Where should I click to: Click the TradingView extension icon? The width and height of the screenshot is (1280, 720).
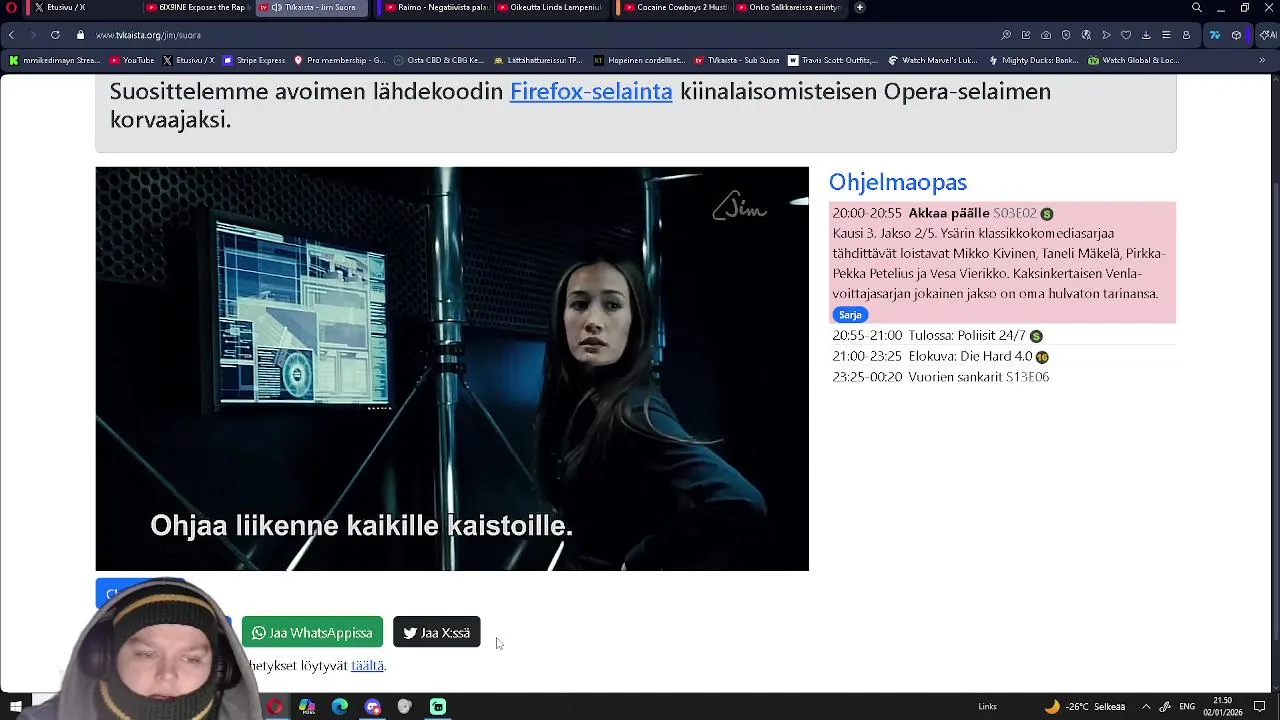click(1215, 35)
